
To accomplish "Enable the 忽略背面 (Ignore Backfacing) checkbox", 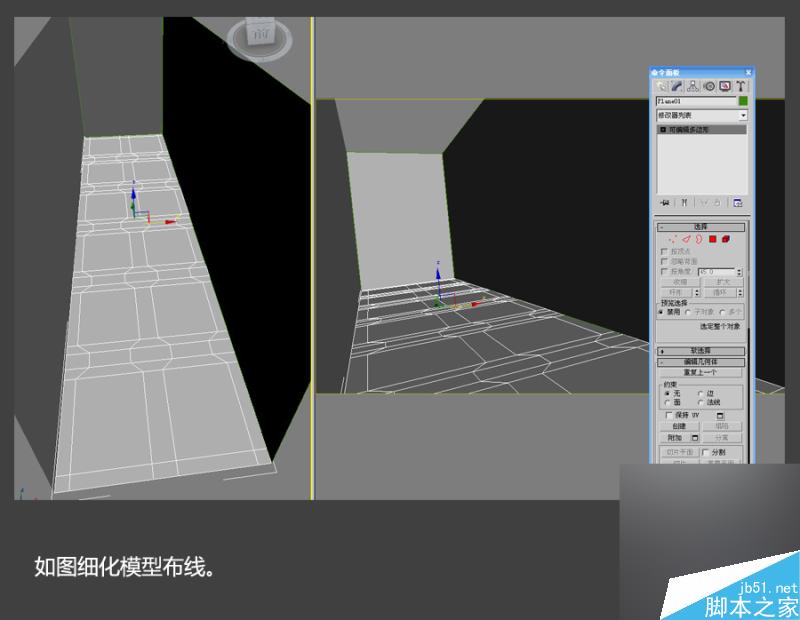I will tap(662, 261).
